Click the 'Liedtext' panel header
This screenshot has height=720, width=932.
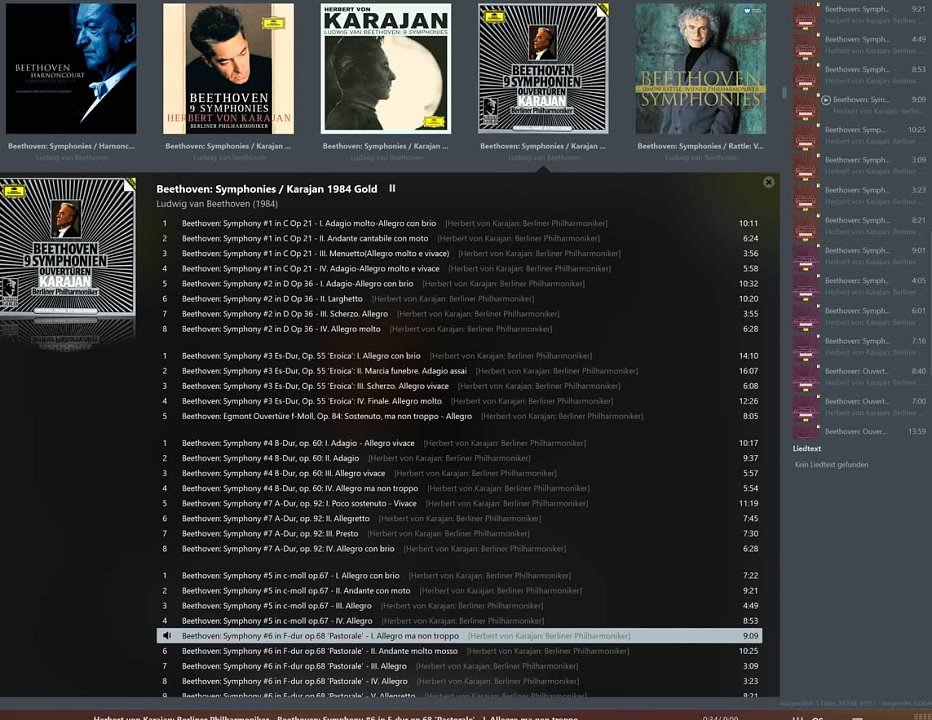[807, 449]
